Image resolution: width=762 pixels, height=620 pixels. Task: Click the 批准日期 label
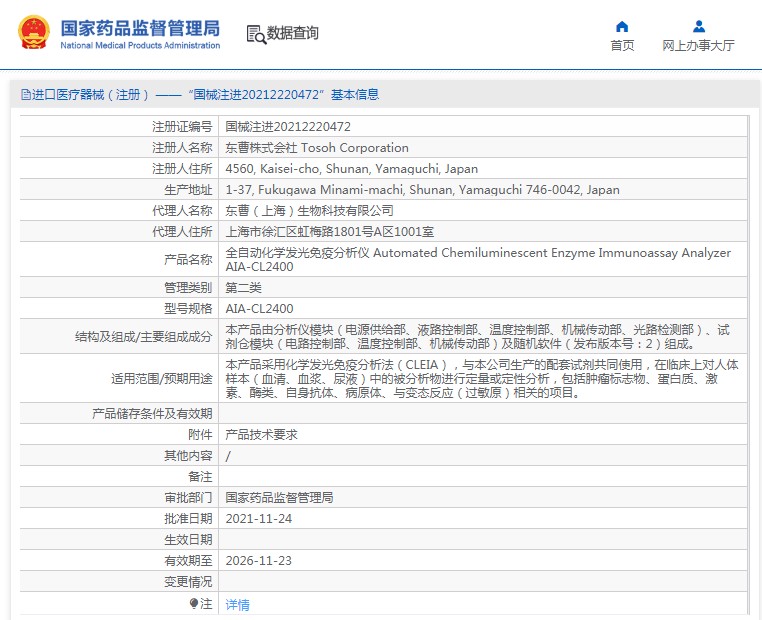point(188,518)
